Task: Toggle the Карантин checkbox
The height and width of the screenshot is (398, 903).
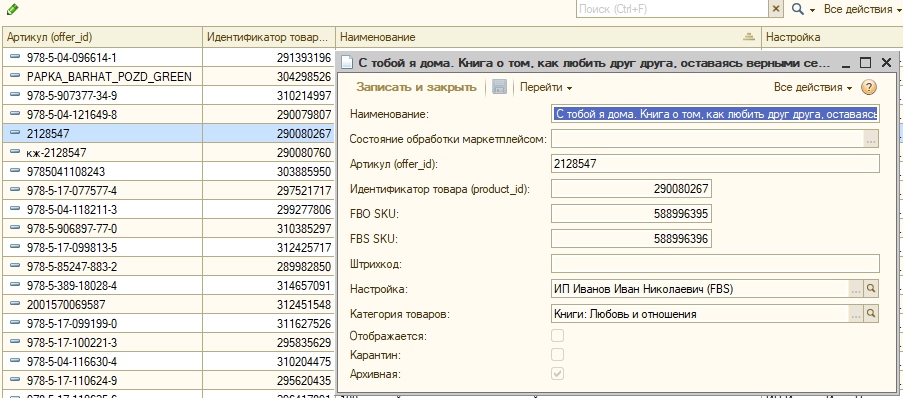Action: tap(557, 354)
